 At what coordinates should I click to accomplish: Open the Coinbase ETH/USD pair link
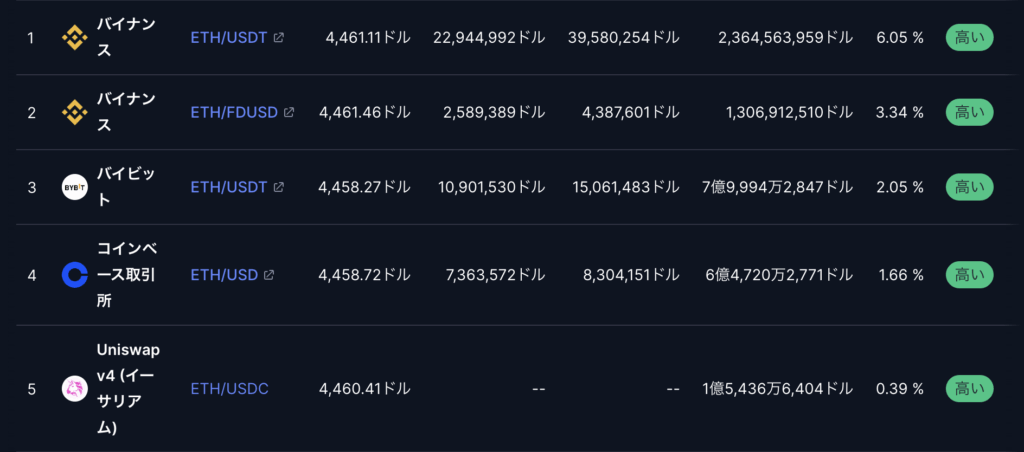pos(224,275)
